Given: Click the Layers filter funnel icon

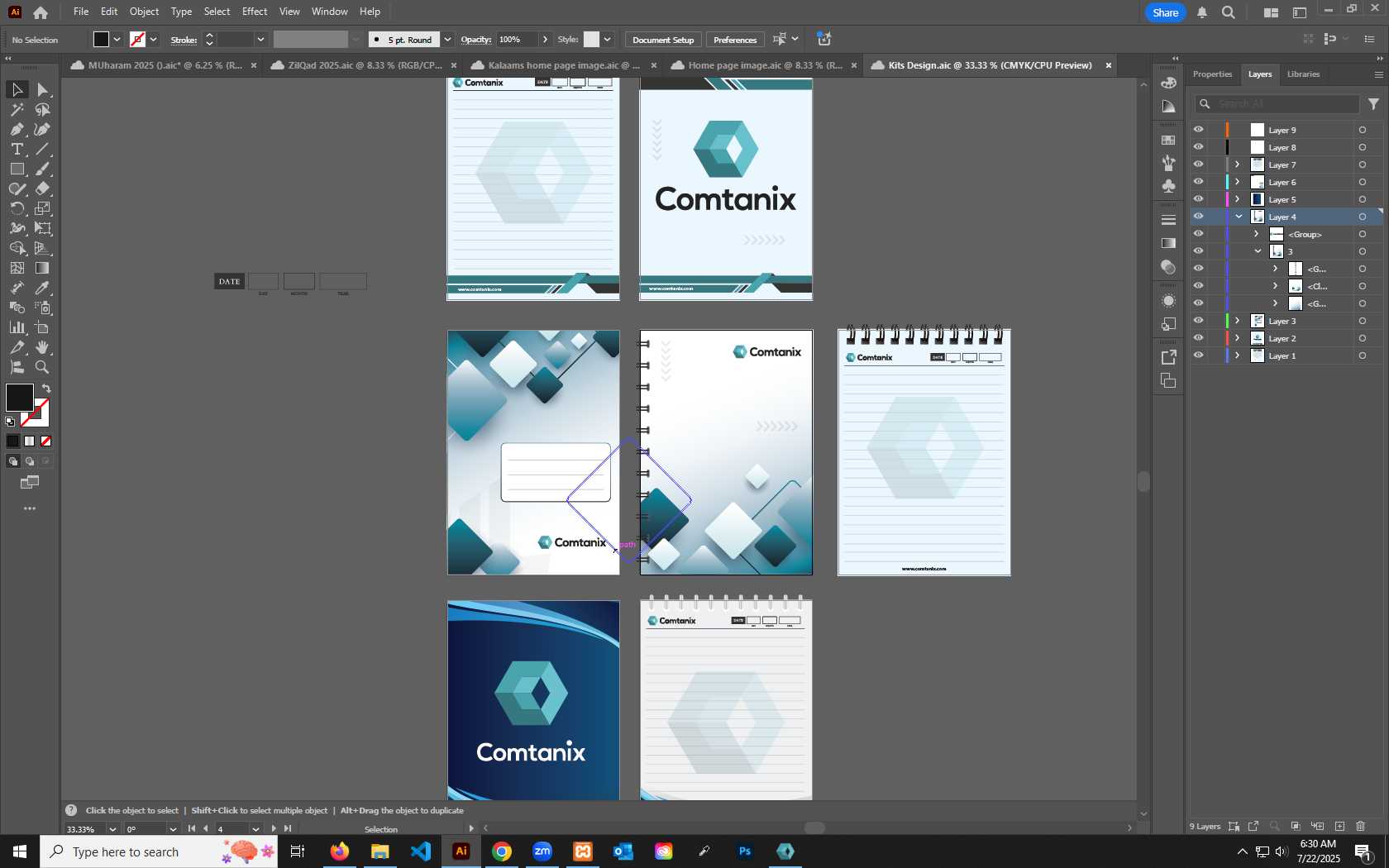Looking at the screenshot, I should [x=1373, y=104].
